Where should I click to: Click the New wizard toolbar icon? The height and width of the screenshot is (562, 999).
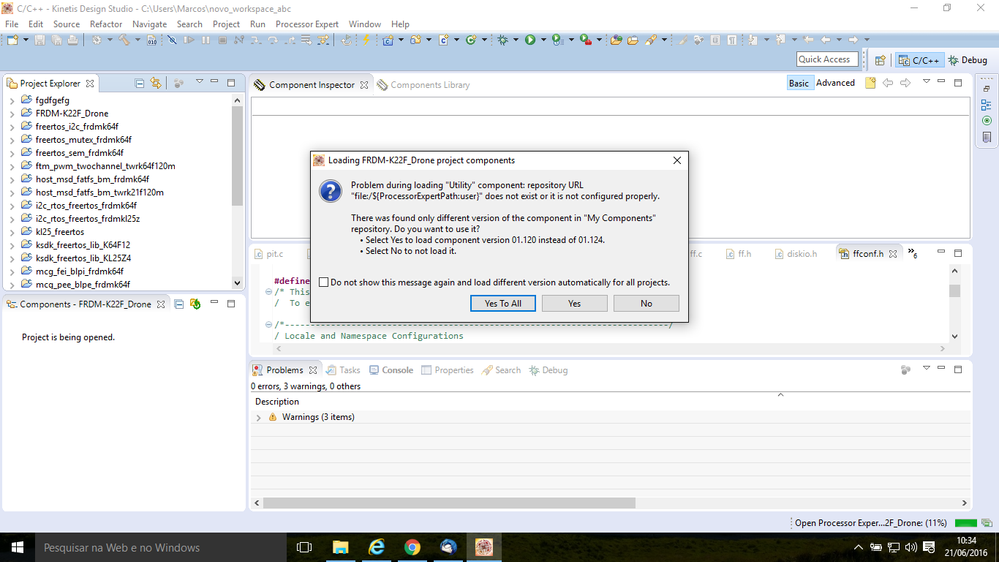(x=12, y=40)
